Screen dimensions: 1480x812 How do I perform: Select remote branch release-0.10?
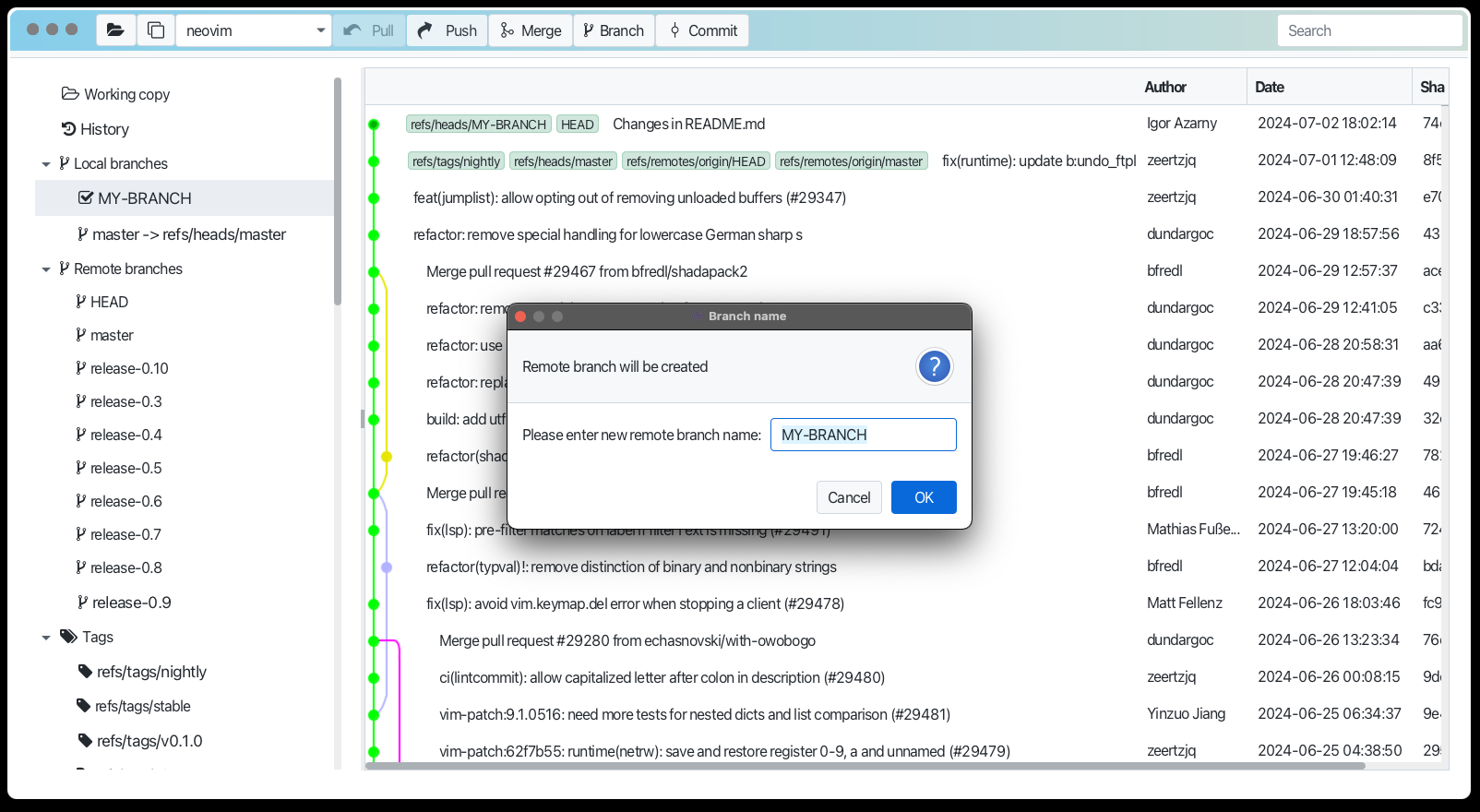click(122, 368)
